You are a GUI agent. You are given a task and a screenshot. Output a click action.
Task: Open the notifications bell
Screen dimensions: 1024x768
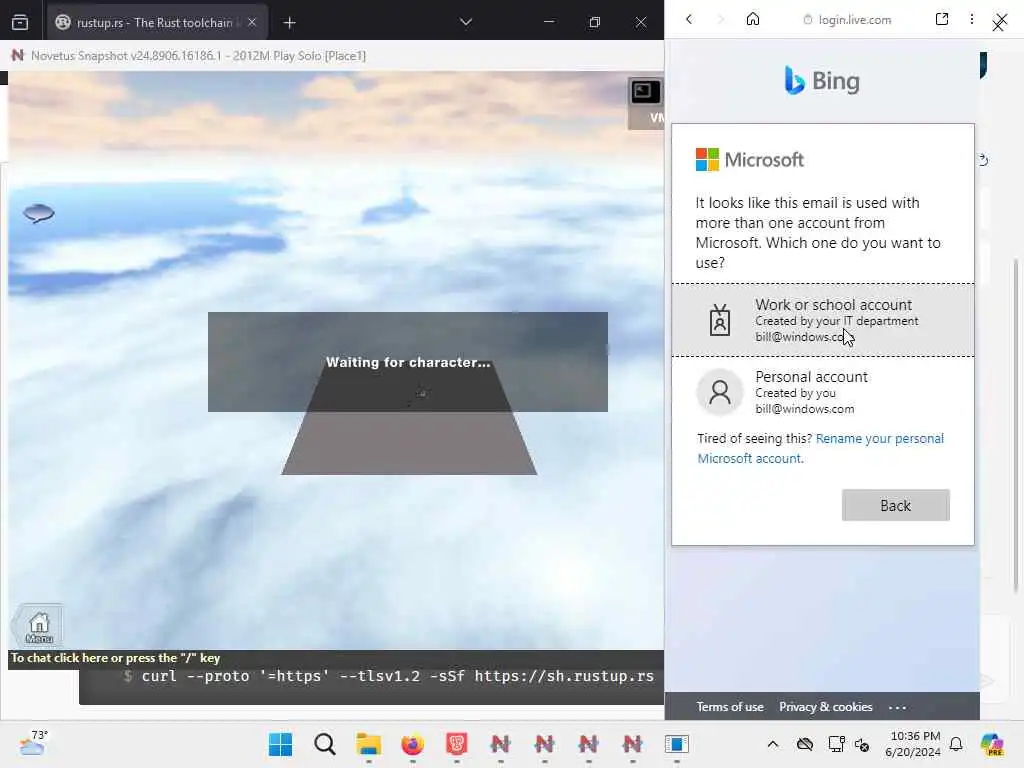[956, 744]
